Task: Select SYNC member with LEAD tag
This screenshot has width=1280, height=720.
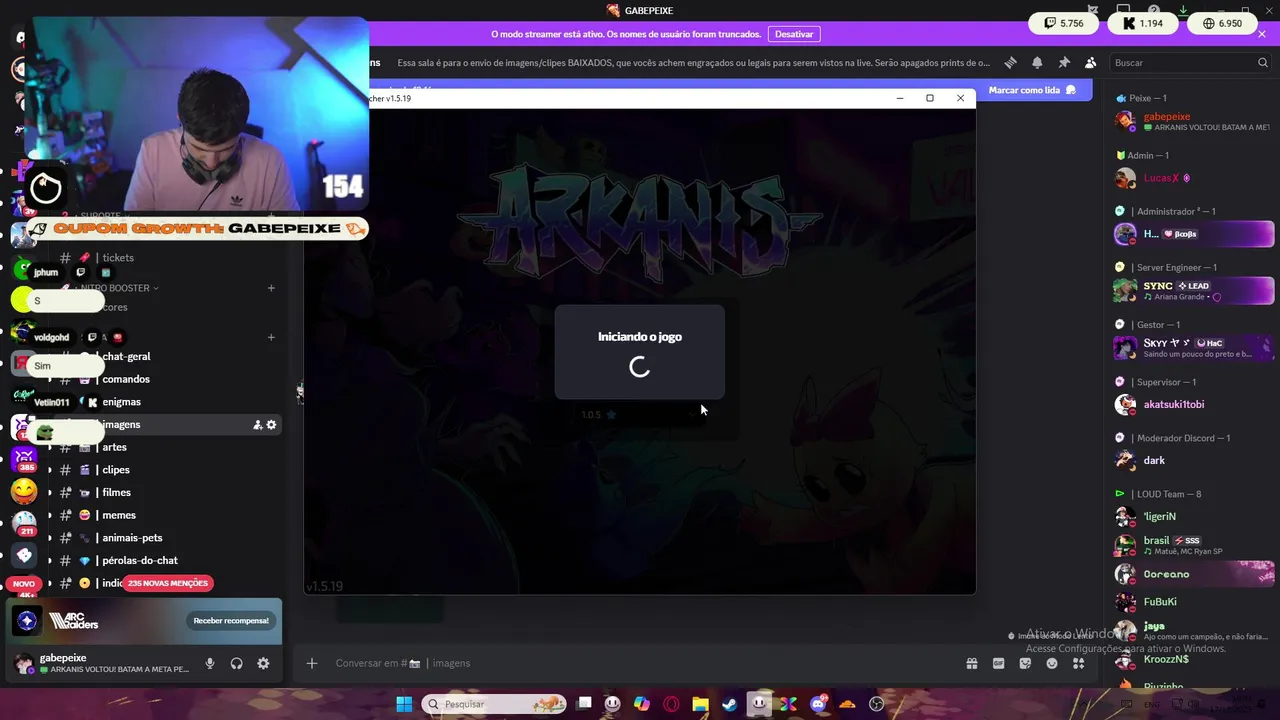Action: (x=1193, y=290)
